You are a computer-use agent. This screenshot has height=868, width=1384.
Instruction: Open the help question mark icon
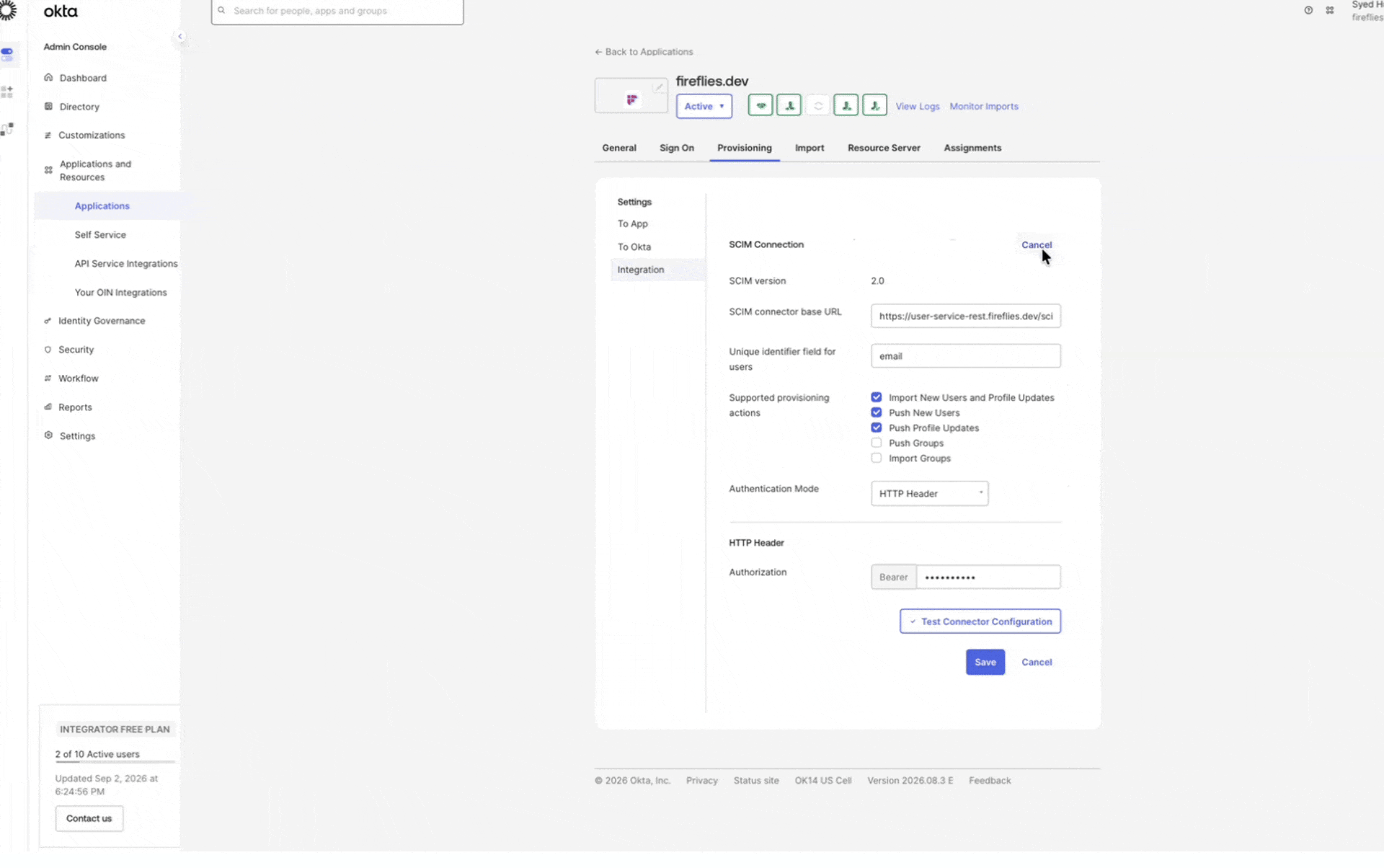[x=1308, y=10]
